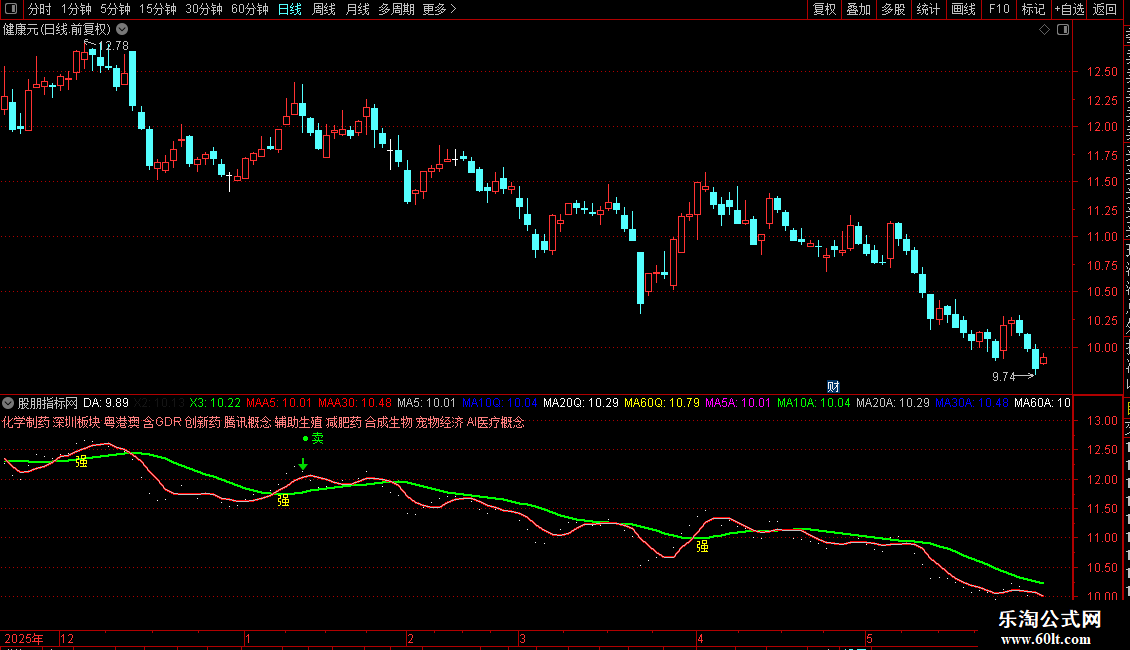The height and width of the screenshot is (650, 1130).
Task: Activate the 画线 drawing tool
Action: pos(963,9)
